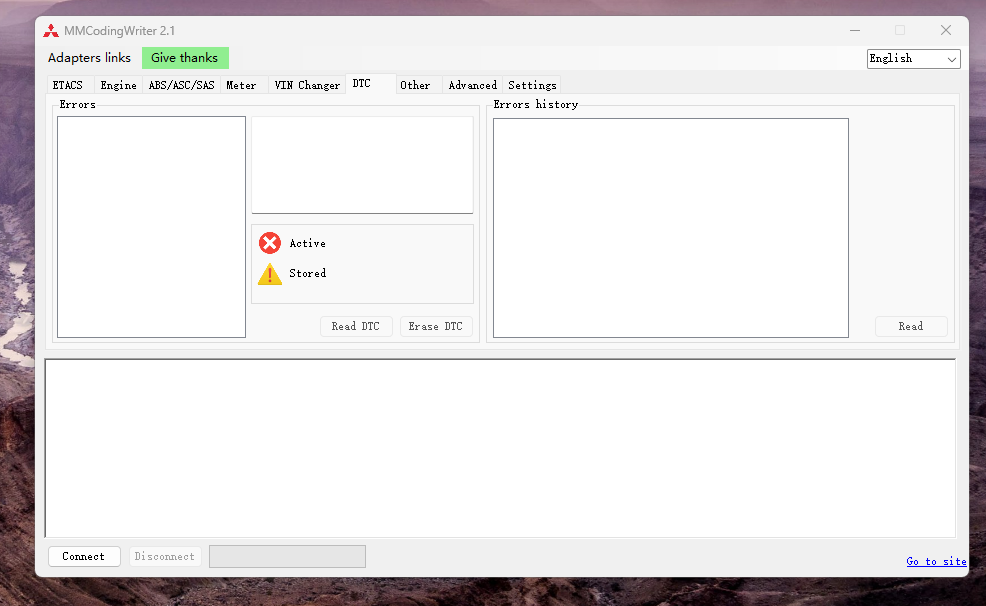The width and height of the screenshot is (986, 606).
Task: Follow the Go to site link
Action: point(936,561)
